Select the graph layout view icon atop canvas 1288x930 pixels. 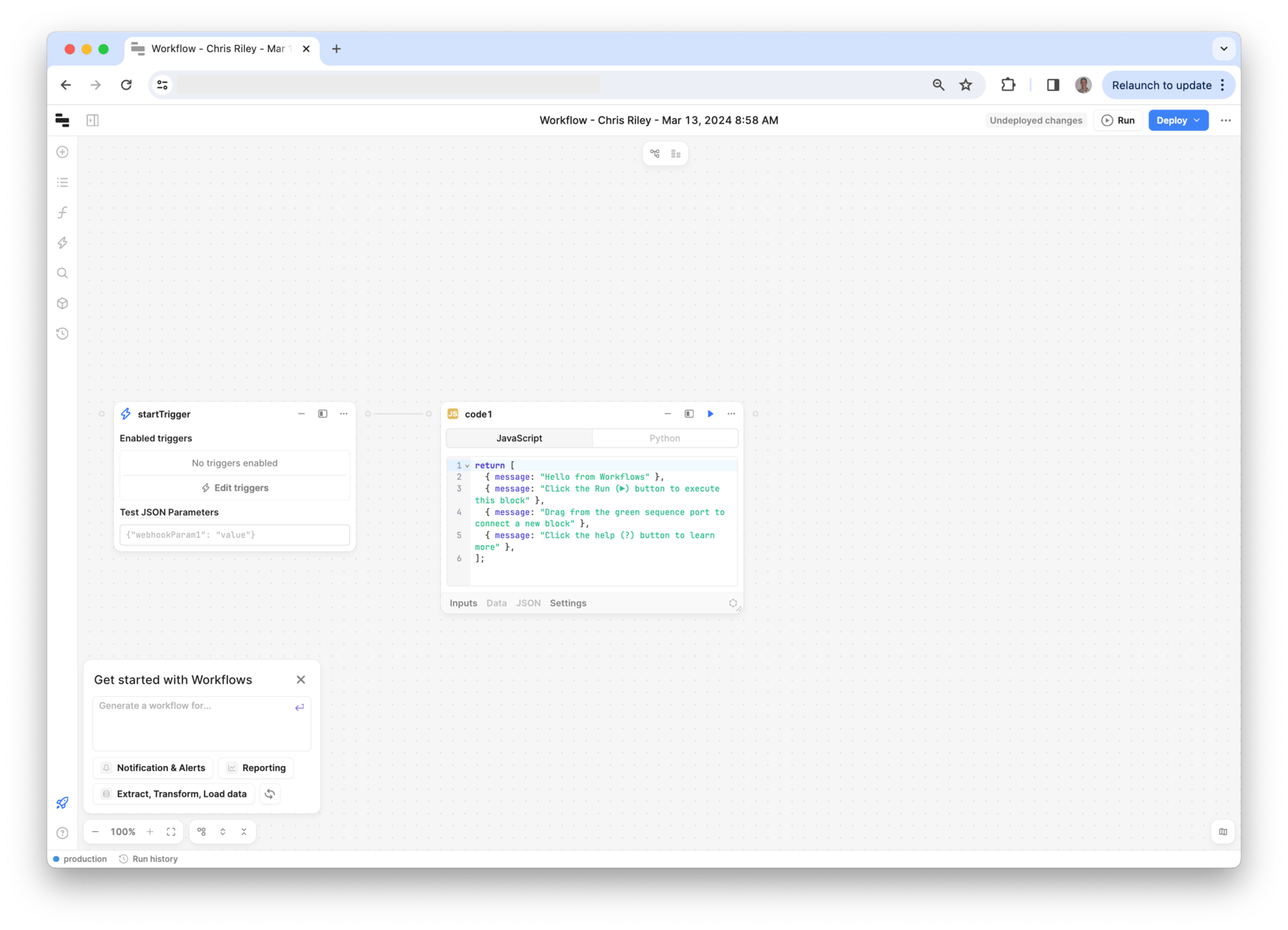655,154
